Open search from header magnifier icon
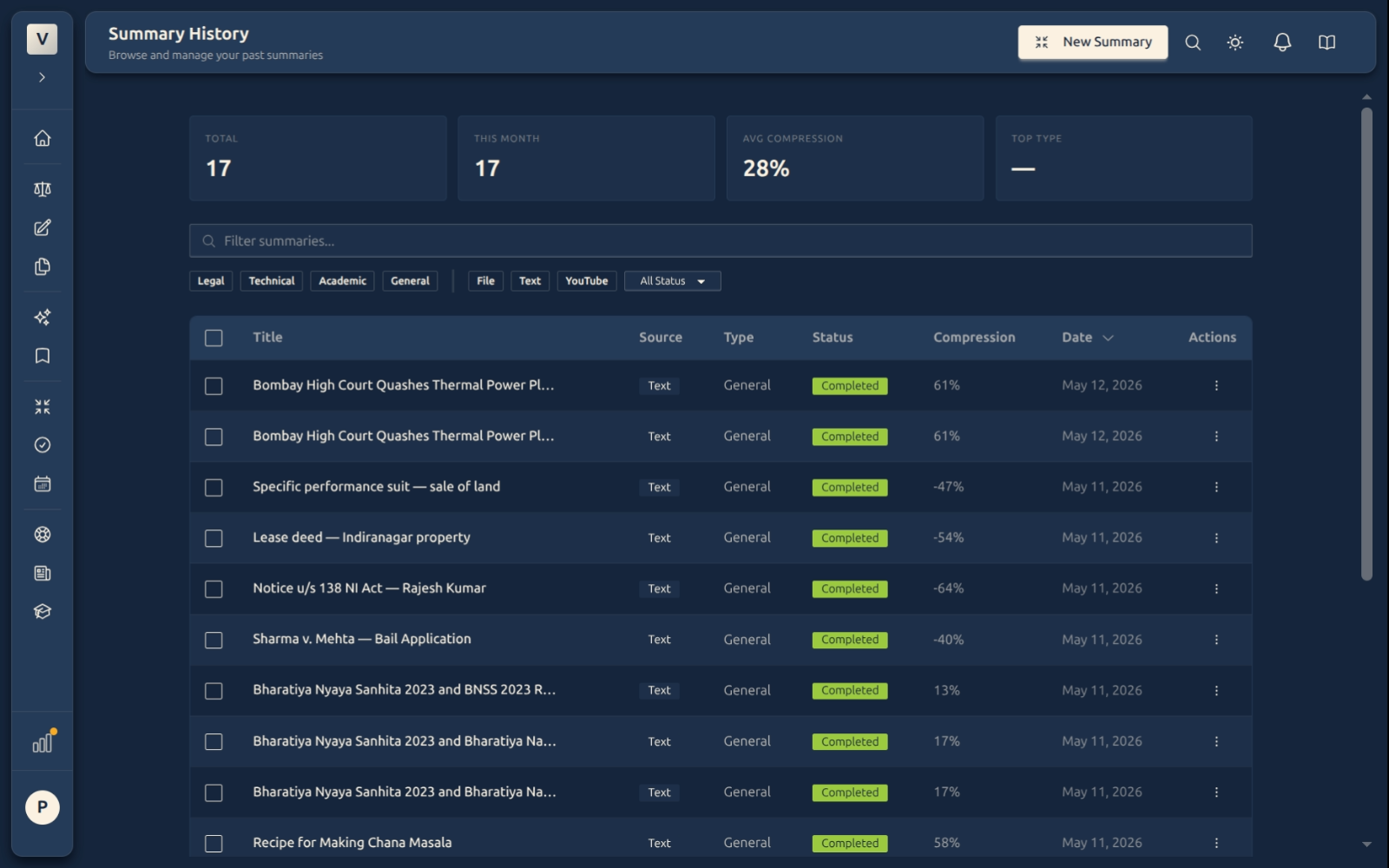Screen dimensions: 1389x868 [1193, 43]
